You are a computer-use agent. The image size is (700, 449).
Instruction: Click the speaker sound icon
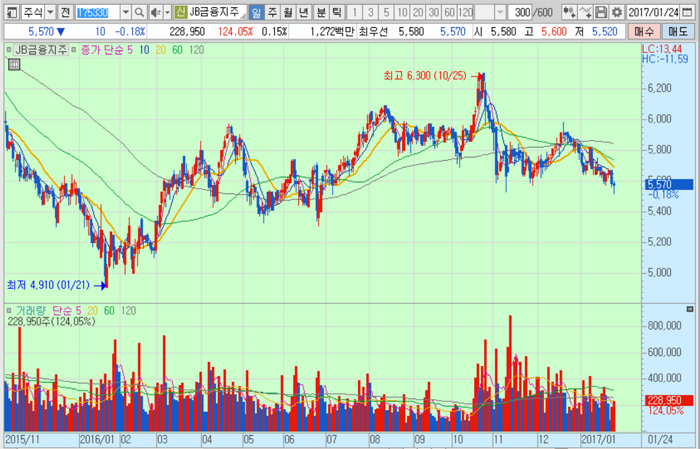point(155,12)
